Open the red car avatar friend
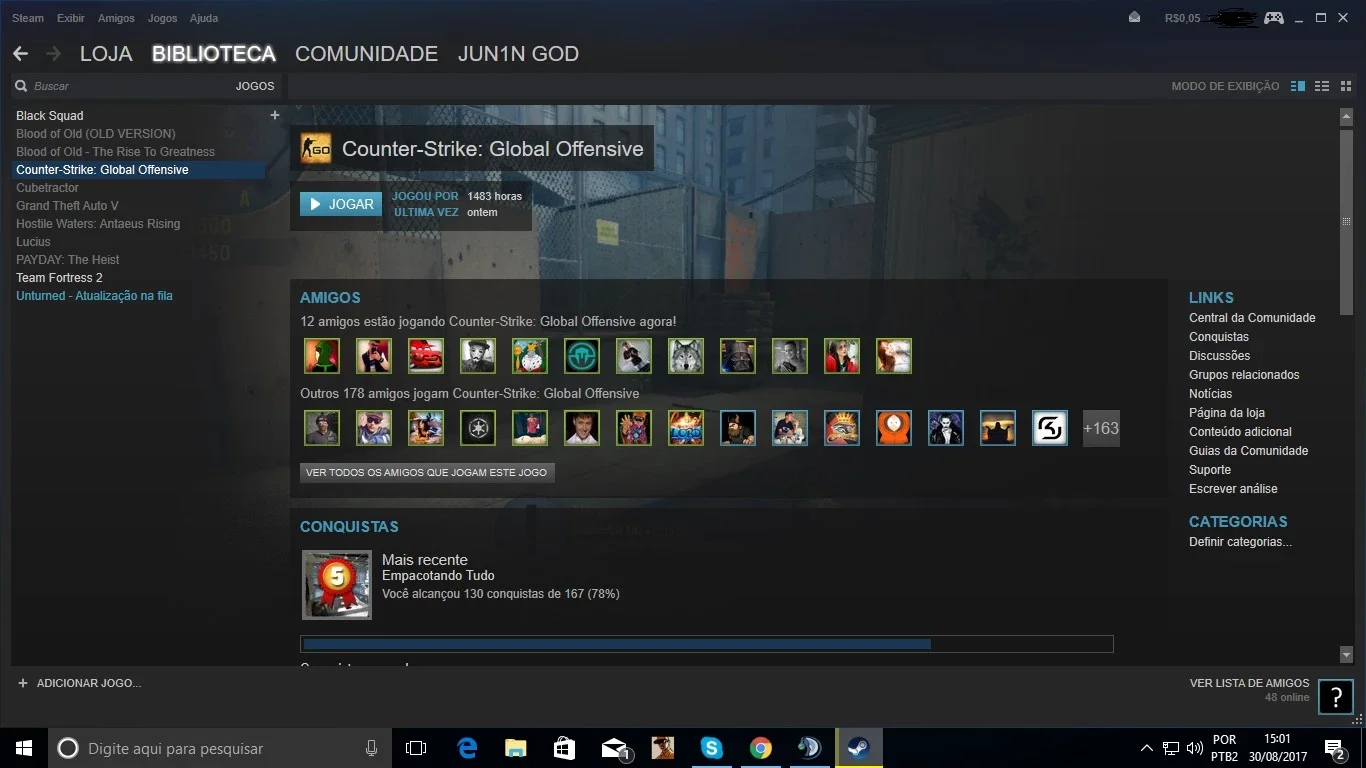The height and width of the screenshot is (768, 1366). pos(426,356)
